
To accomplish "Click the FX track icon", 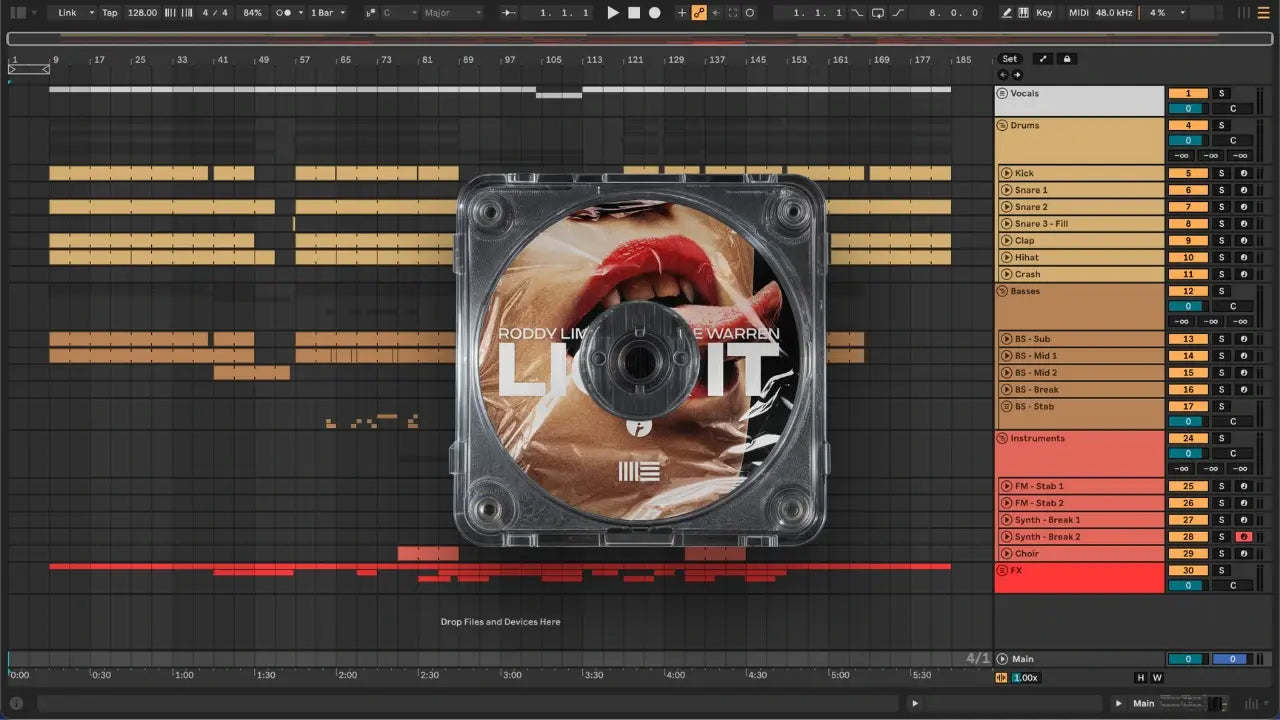I will [x=1002, y=571].
